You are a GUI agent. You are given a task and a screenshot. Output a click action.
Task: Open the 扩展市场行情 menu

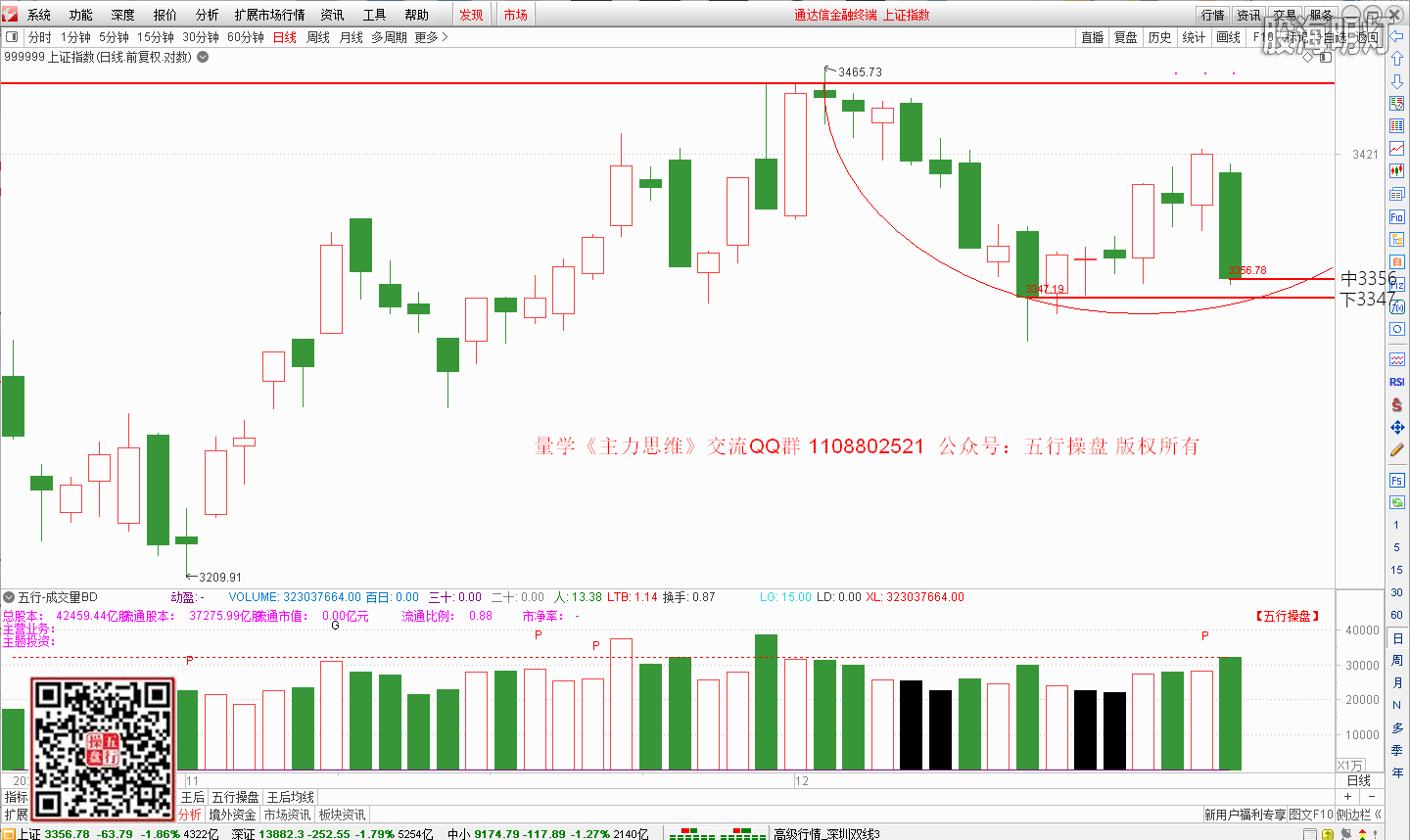coord(269,15)
